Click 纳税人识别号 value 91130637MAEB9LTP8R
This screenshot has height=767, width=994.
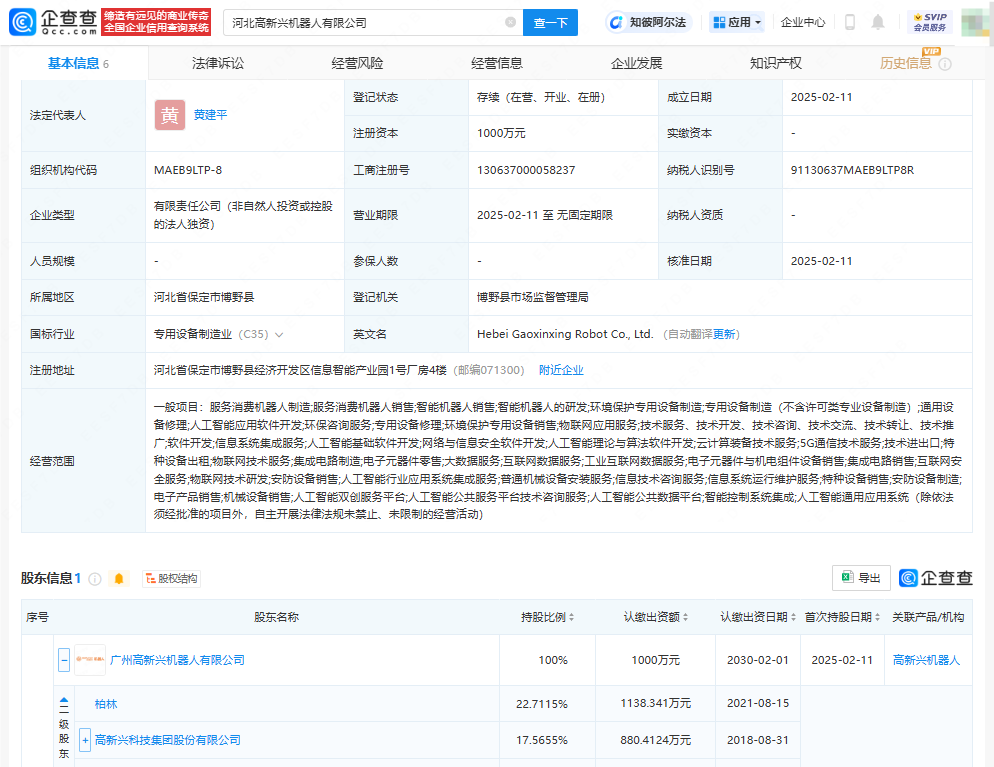tap(852, 170)
